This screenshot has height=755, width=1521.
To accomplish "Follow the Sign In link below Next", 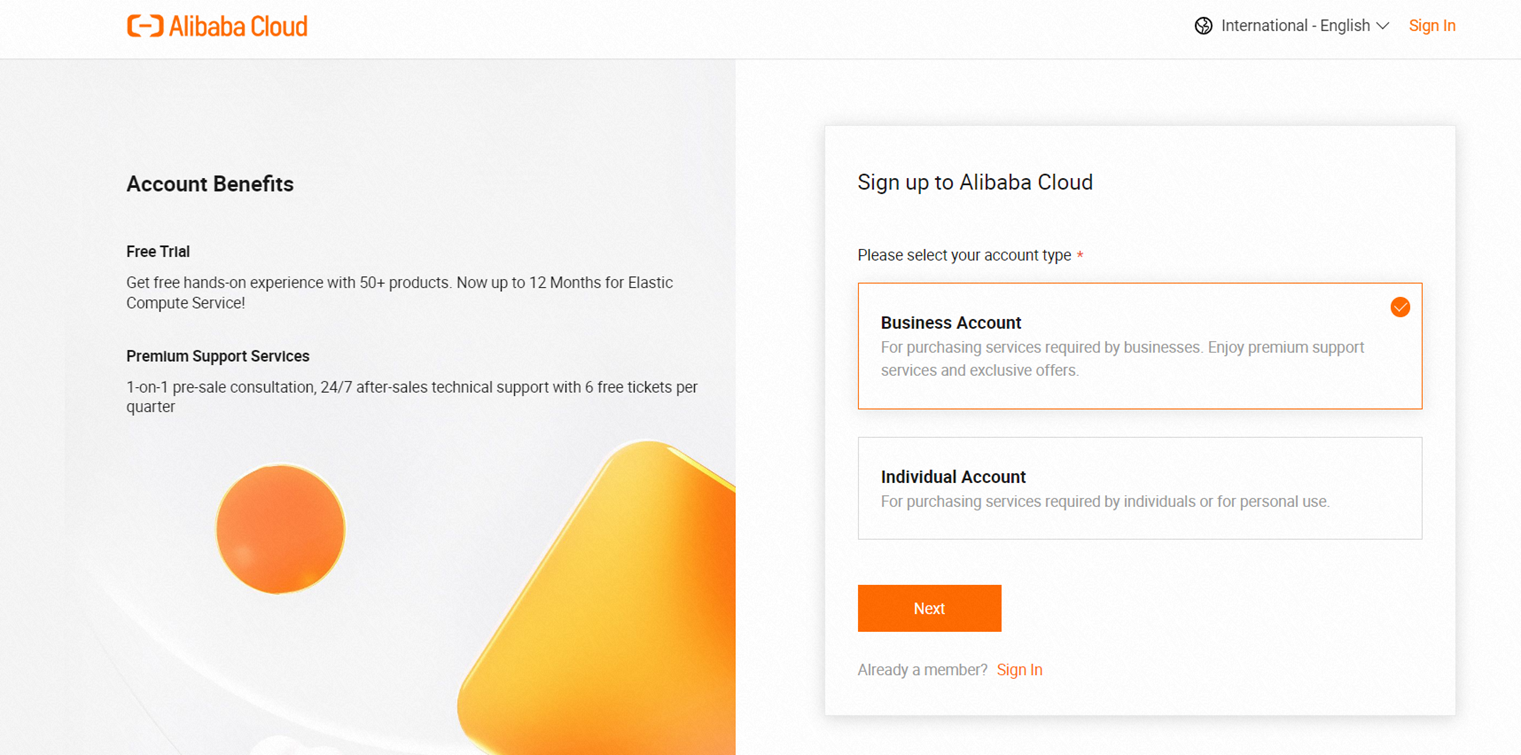I will [1019, 670].
